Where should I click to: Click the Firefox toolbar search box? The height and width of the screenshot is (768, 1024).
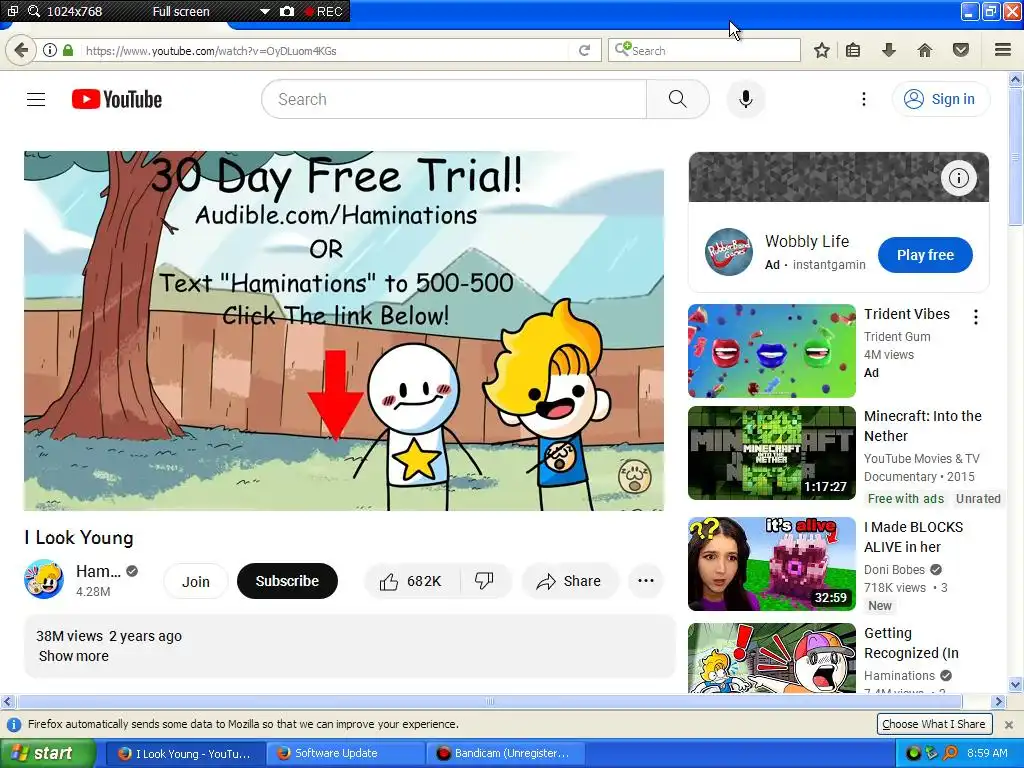tap(704, 50)
